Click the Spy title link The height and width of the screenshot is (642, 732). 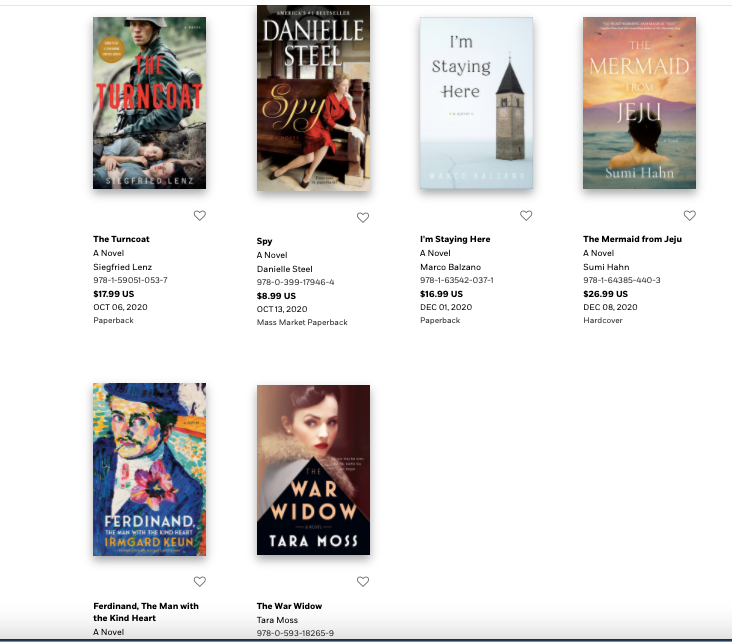(264, 241)
